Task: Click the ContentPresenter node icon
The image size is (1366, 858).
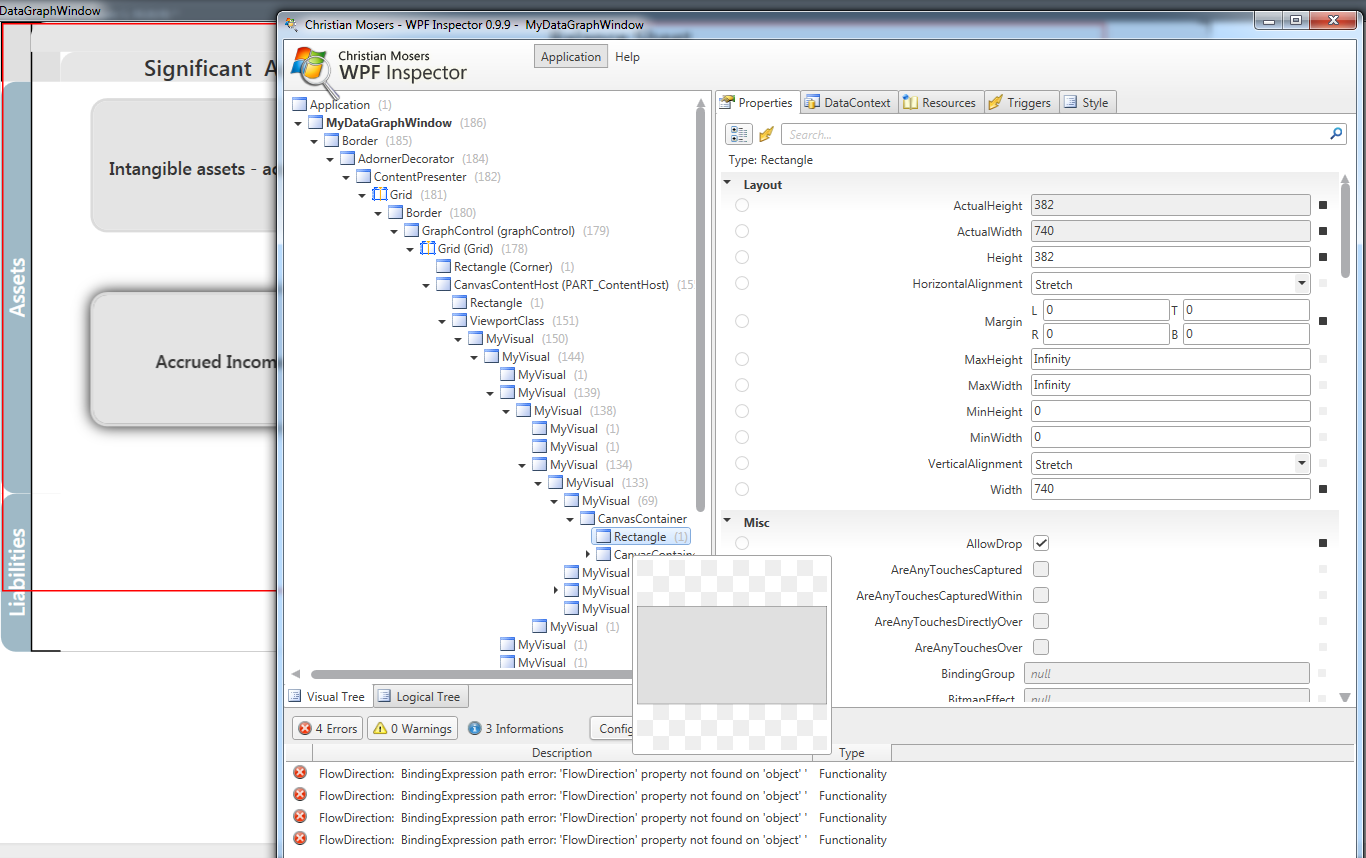Action: [x=363, y=176]
